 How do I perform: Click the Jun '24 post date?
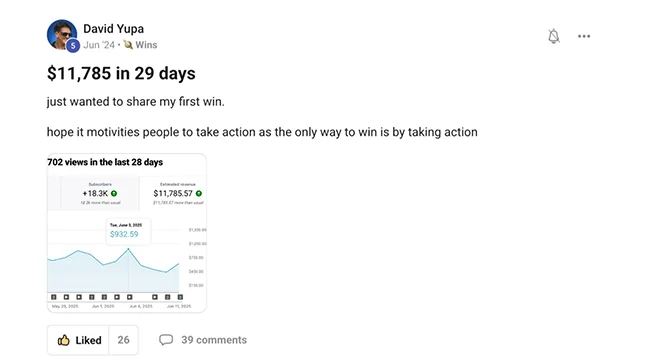99,45
